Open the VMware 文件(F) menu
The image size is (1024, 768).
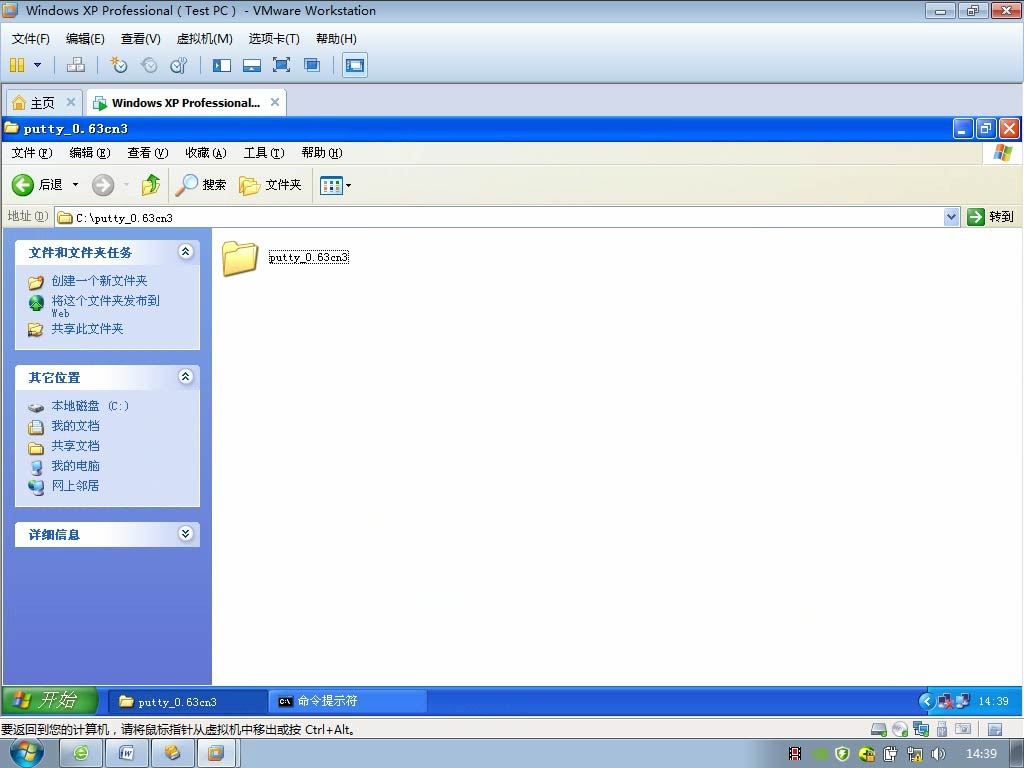[30, 39]
